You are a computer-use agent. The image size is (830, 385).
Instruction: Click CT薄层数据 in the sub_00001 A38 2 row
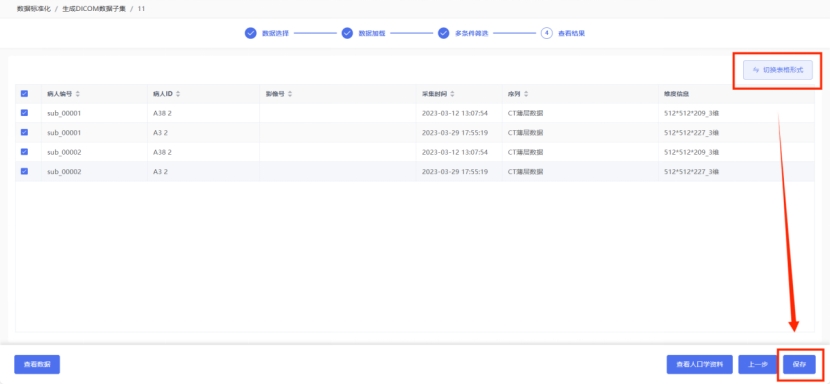525,113
